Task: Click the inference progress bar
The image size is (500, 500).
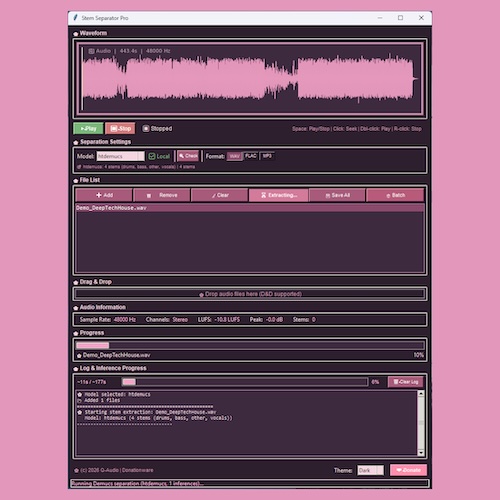Action: (x=245, y=382)
